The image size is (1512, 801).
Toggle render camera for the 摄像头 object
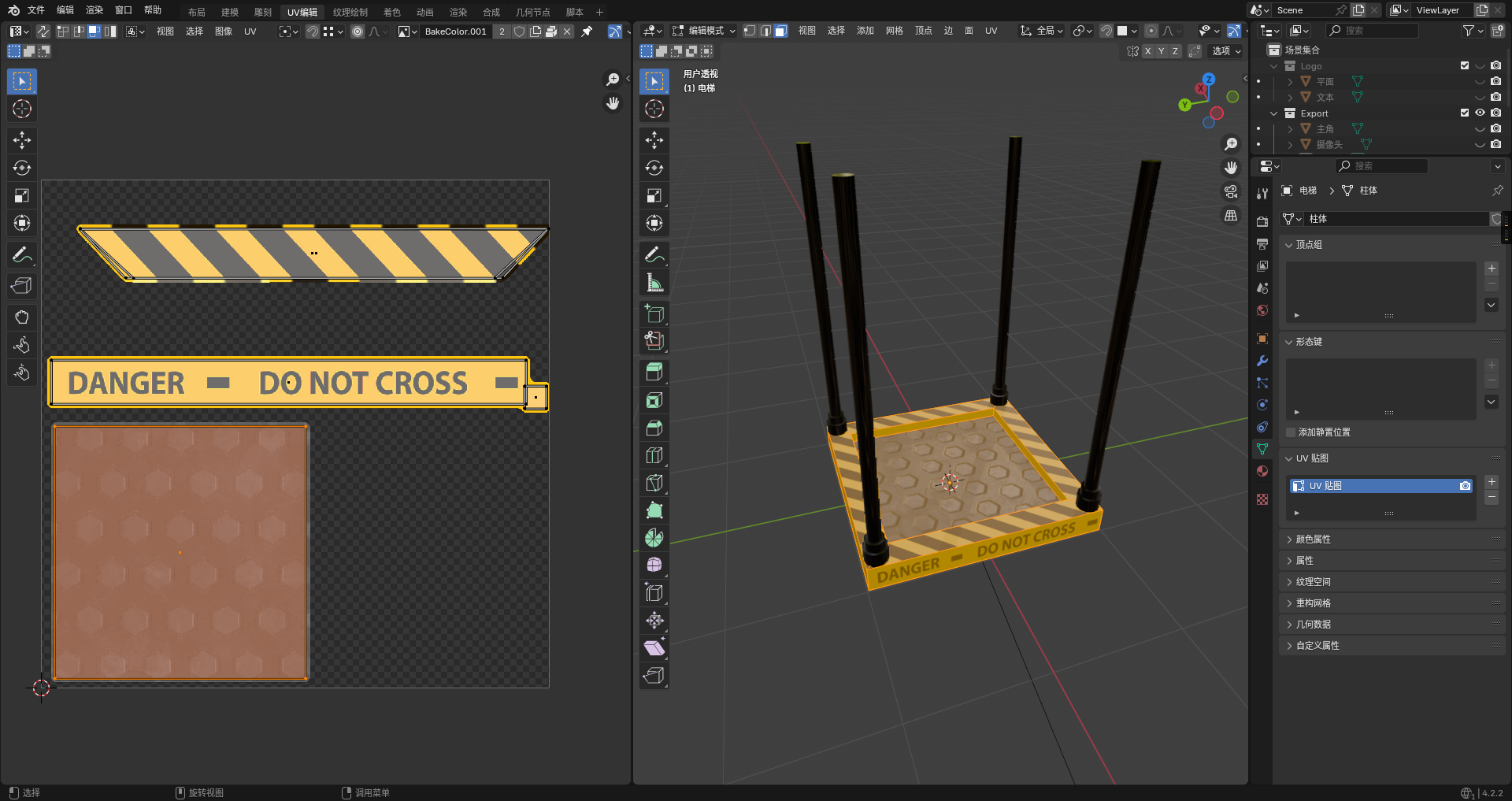coord(1496,145)
